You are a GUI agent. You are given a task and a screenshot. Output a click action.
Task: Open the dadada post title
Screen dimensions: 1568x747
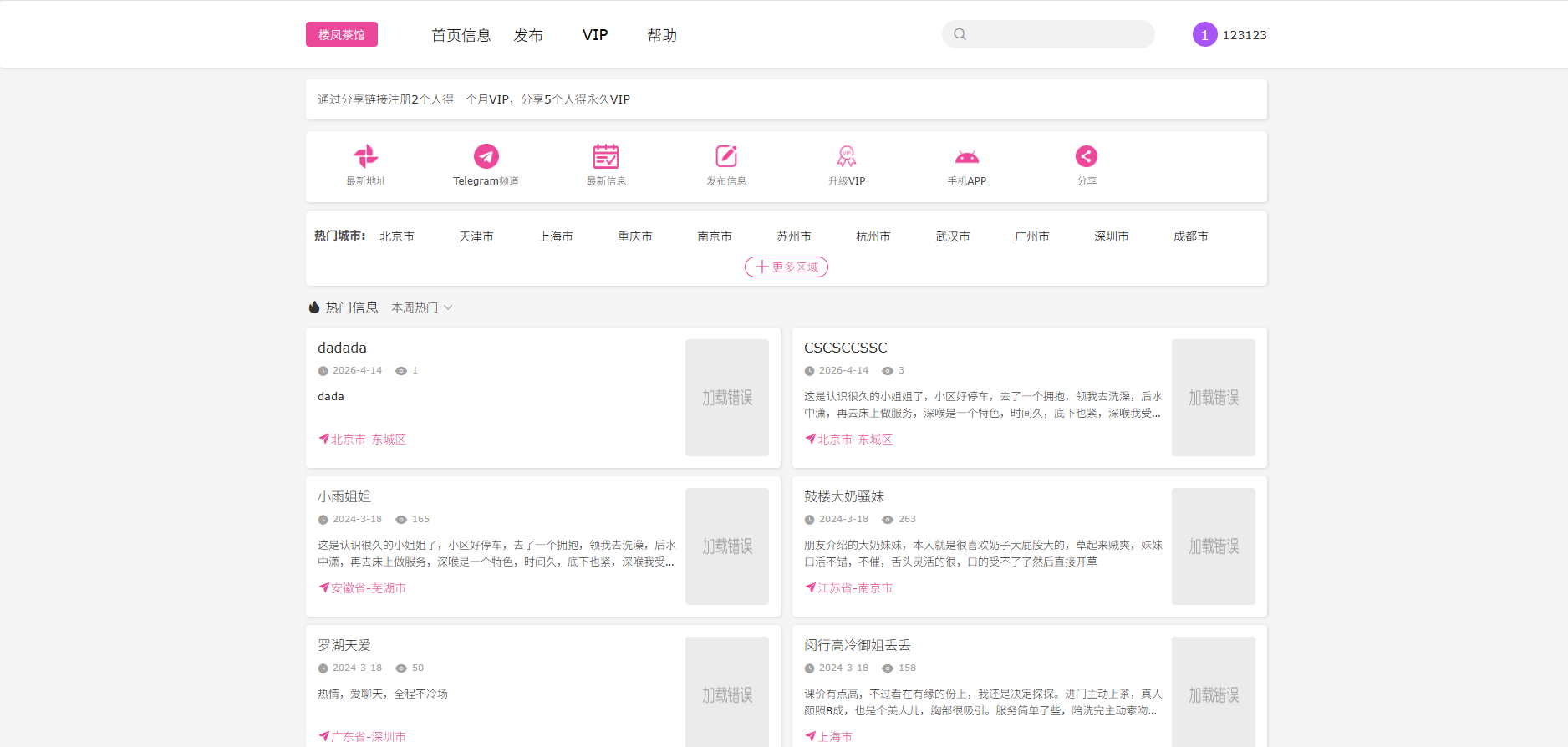(x=342, y=348)
